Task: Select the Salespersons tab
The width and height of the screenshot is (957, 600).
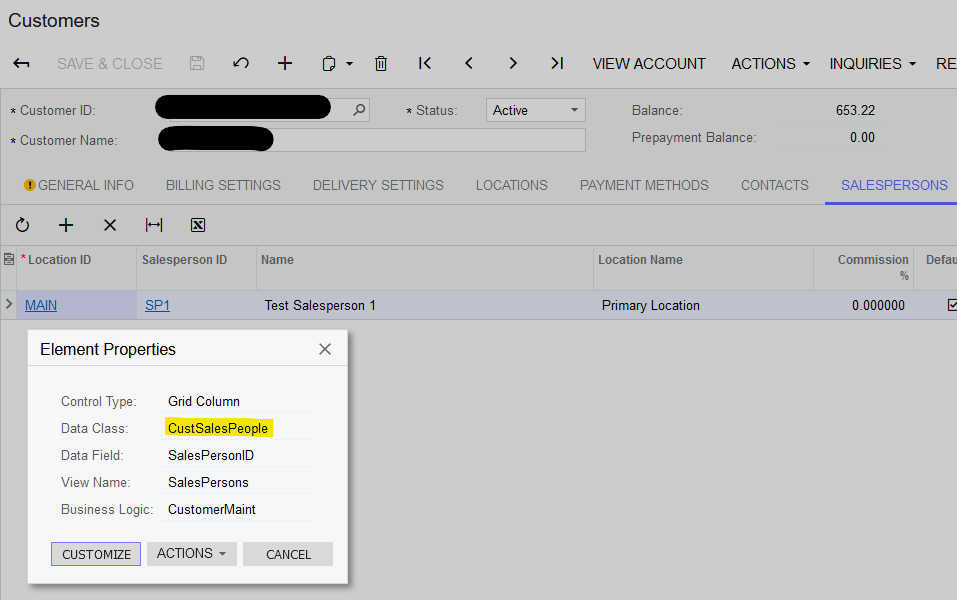Action: (x=894, y=185)
